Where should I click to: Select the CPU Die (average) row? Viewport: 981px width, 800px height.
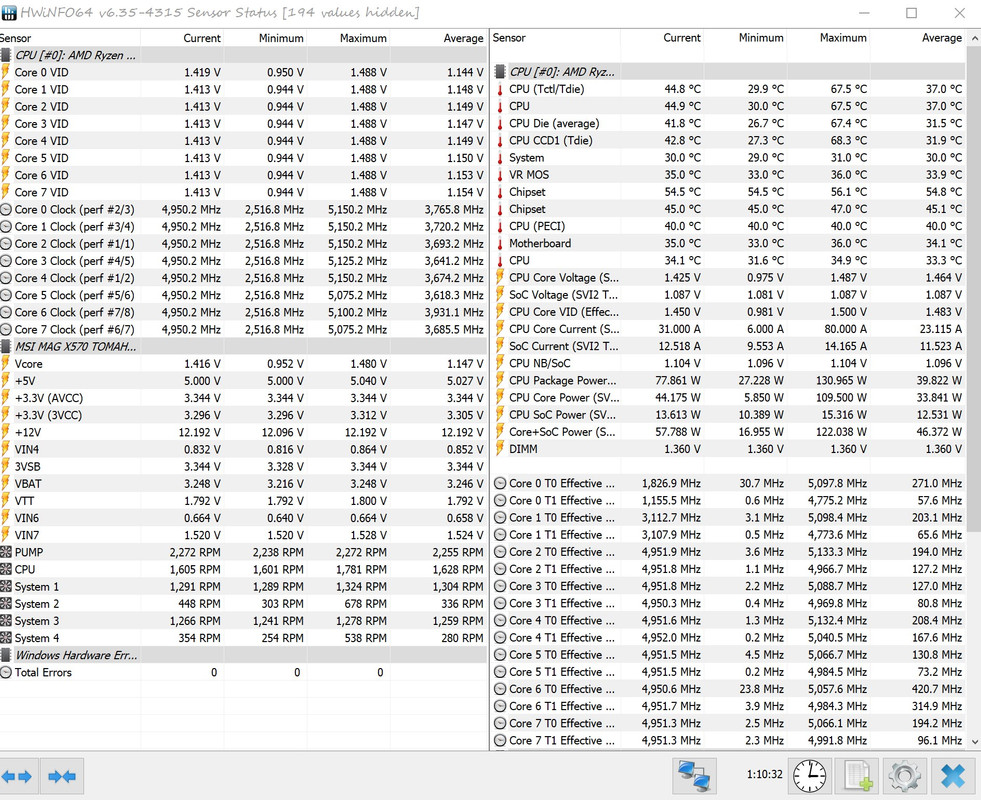(729, 123)
